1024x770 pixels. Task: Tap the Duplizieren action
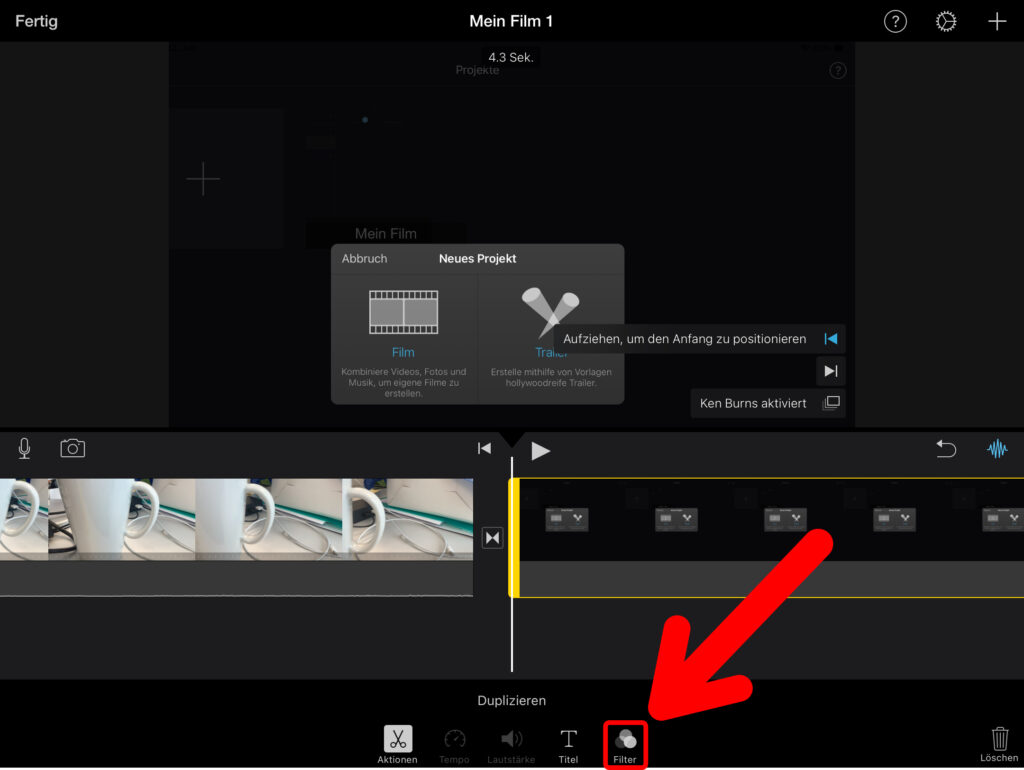coord(512,701)
